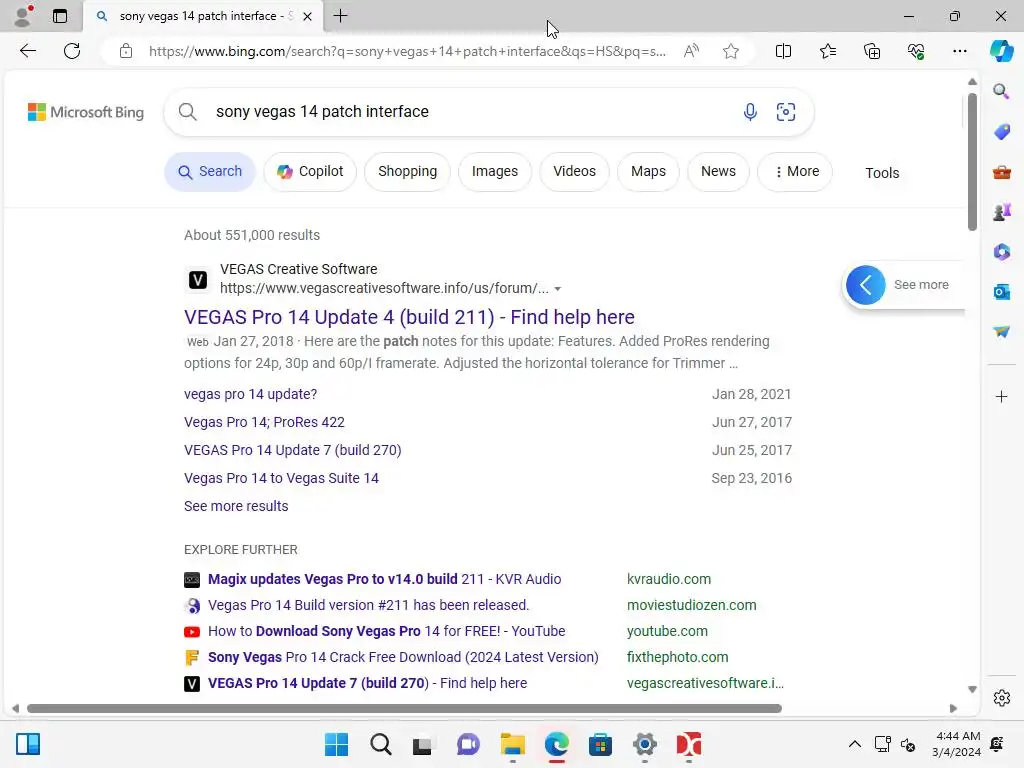The image size is (1024, 768).
Task: Open 'vegas pro 14 update?' link
Action: pos(251,394)
